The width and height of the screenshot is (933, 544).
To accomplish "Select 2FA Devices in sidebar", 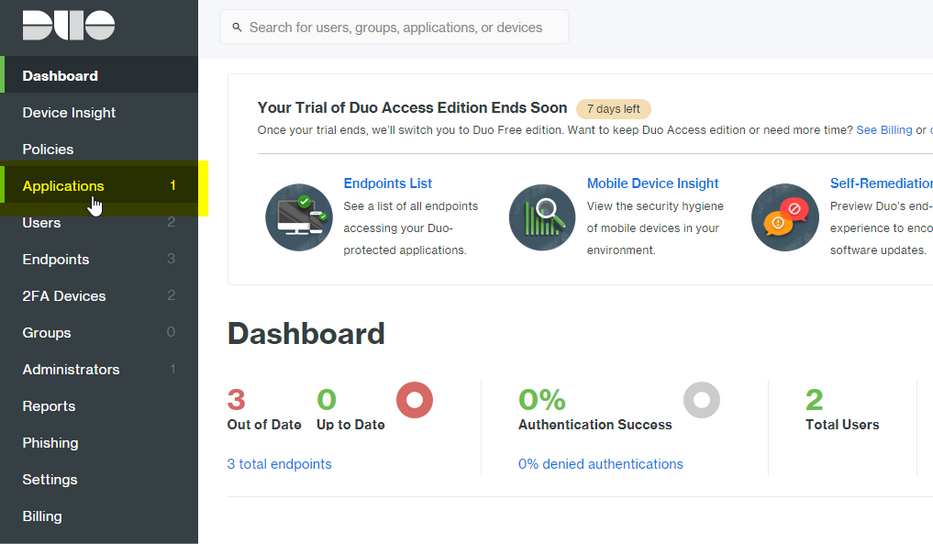I will 64,296.
